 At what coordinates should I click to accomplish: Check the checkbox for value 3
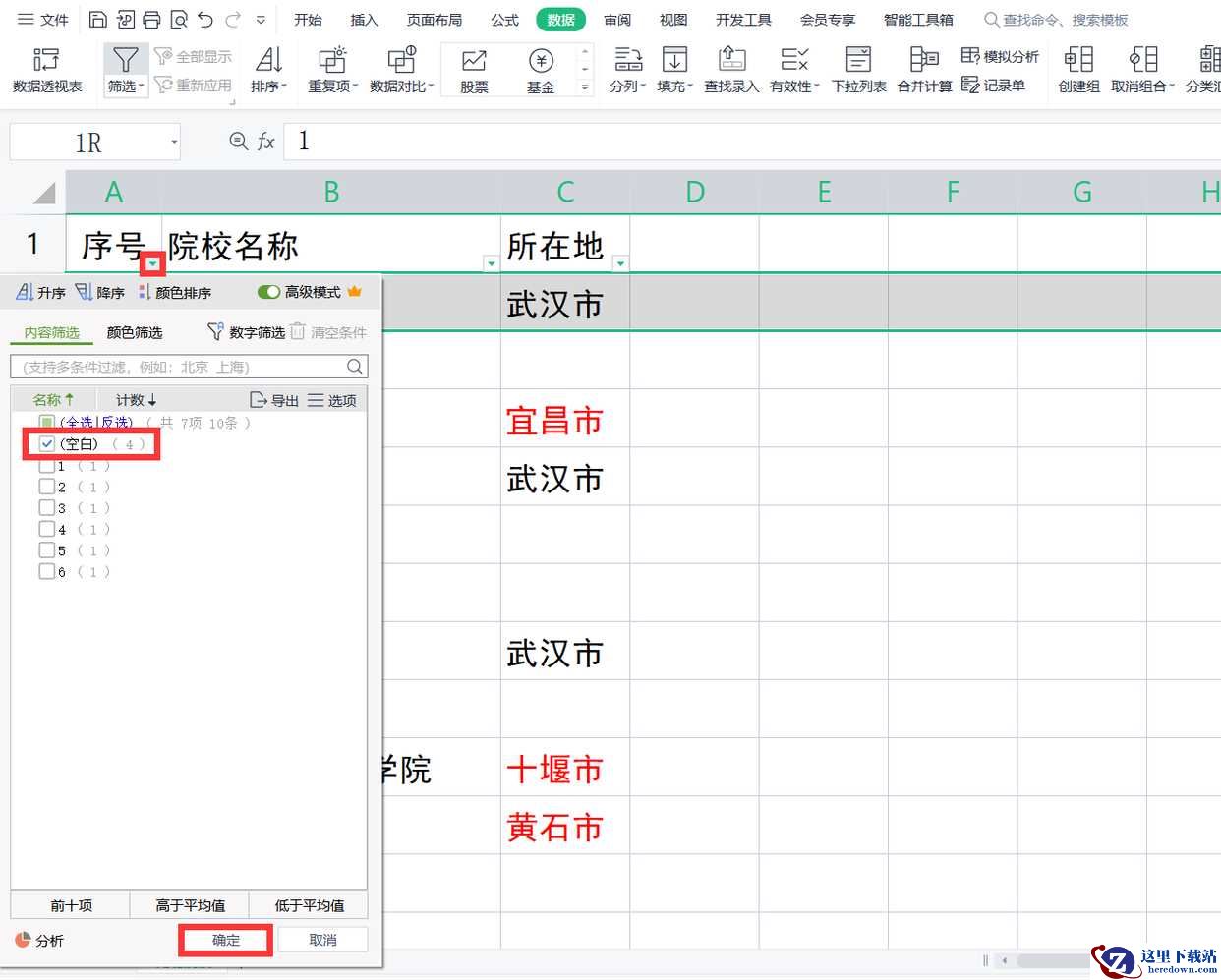(46, 508)
